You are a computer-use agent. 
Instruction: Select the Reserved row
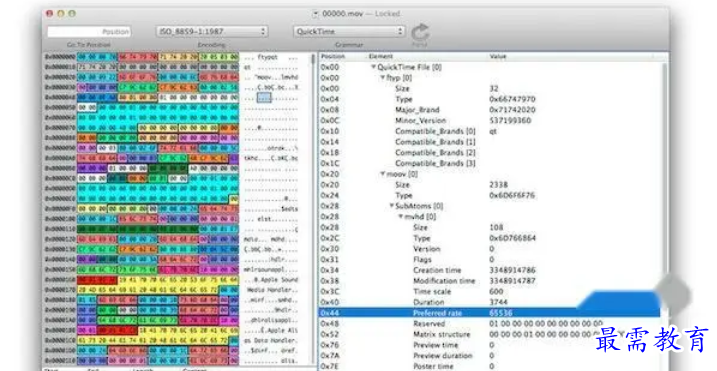(x=489, y=323)
